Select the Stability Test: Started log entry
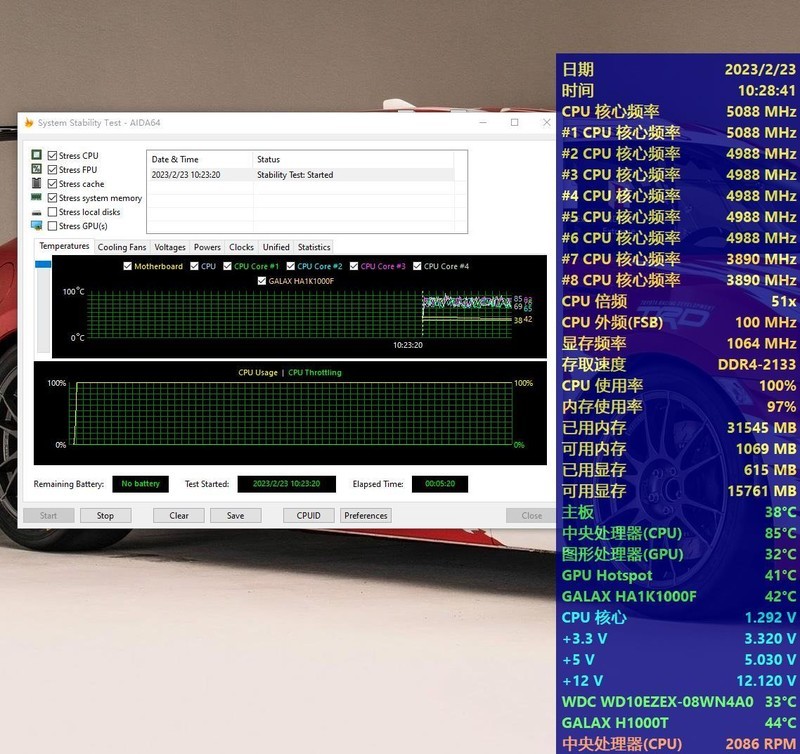800x754 pixels. tap(300, 175)
